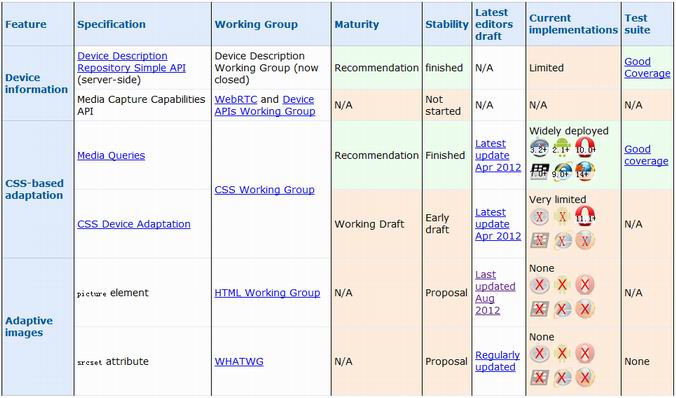Click the Internet Explorer 9.0+ icon
676x398 pixels.
click(x=562, y=172)
